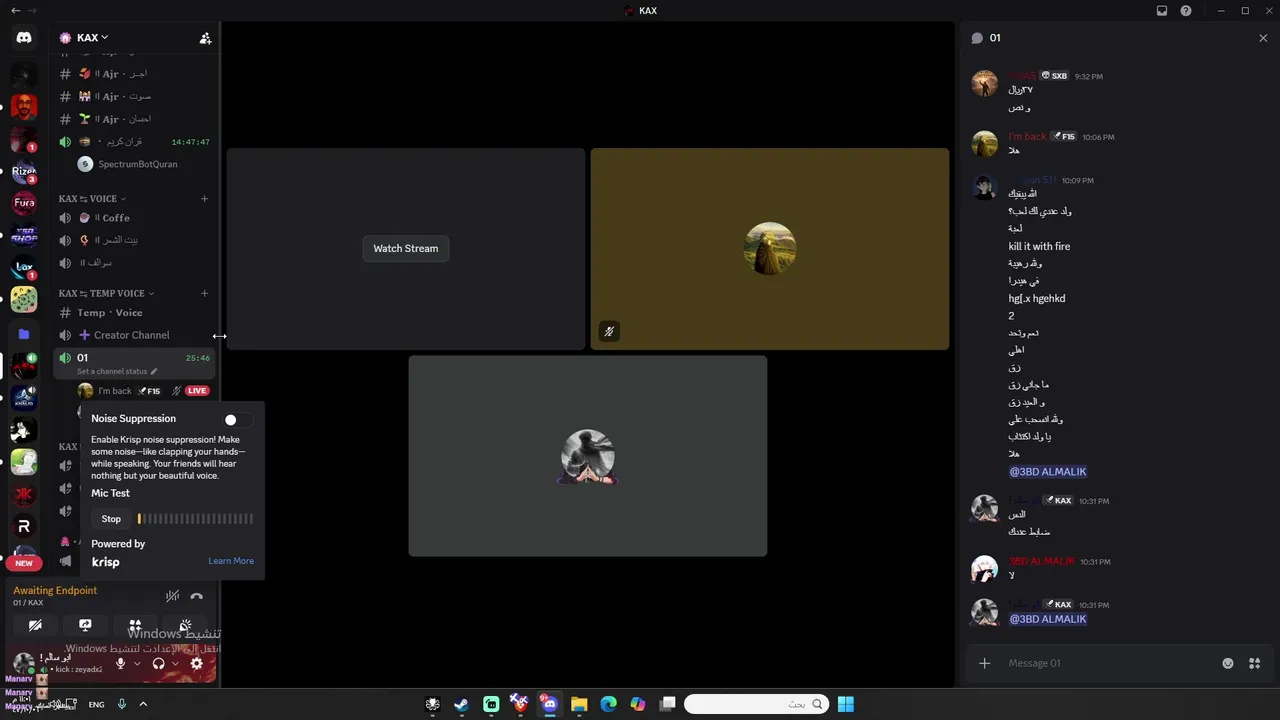
Task: Select SpectrumBotQuran in voice channel
Action: click(137, 164)
